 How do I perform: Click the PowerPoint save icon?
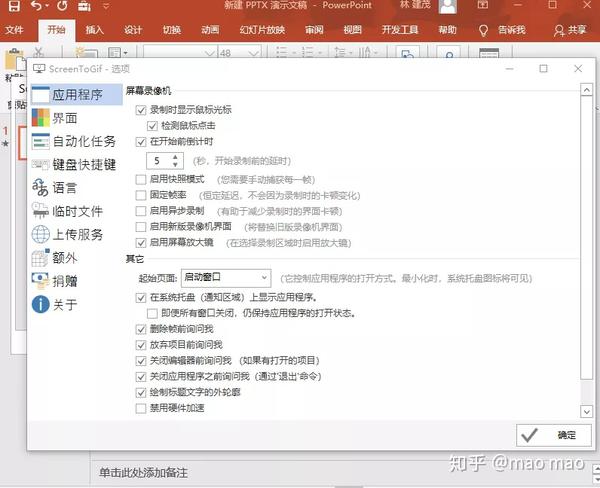14,6
